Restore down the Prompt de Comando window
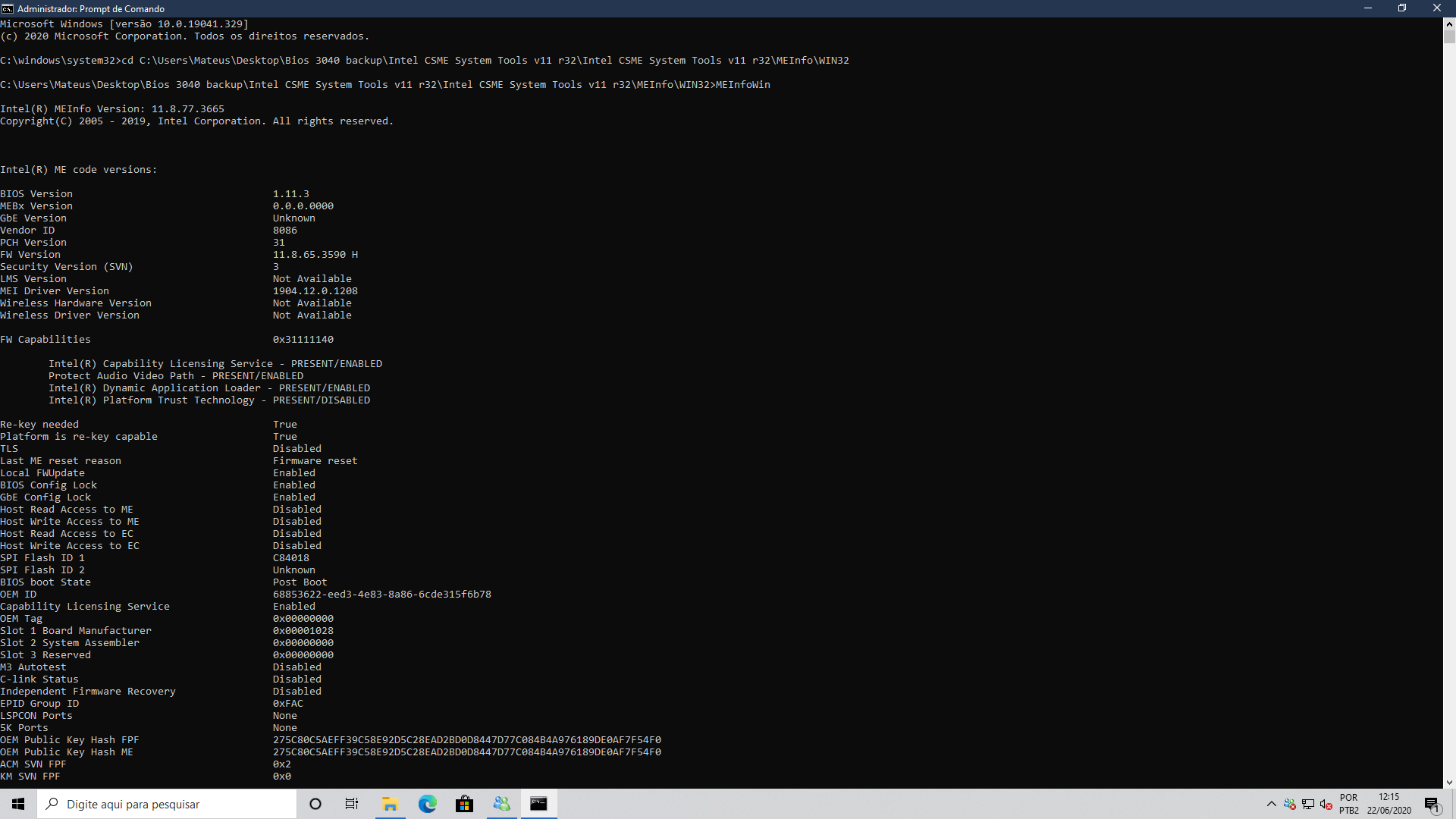 (x=1402, y=8)
